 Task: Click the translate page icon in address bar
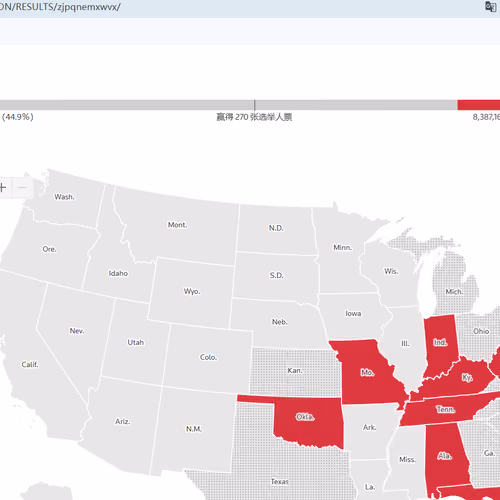coord(490,7)
